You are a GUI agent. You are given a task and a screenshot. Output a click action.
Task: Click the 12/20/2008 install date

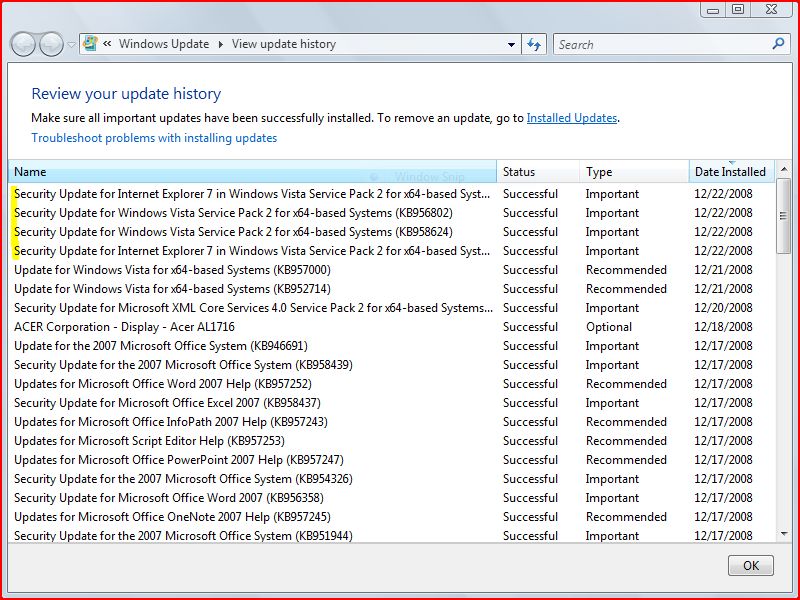pyautogui.click(x=723, y=308)
